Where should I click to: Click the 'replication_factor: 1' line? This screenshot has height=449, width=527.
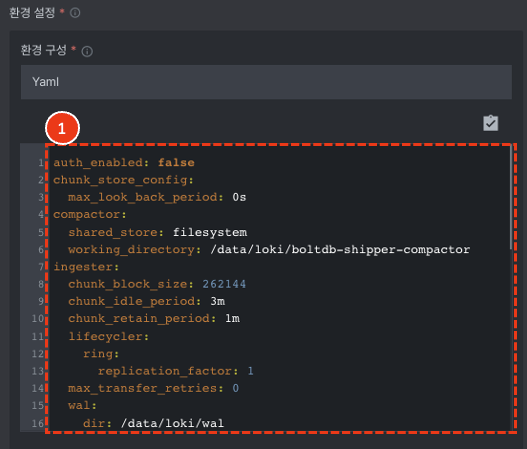pyautogui.click(x=176, y=371)
